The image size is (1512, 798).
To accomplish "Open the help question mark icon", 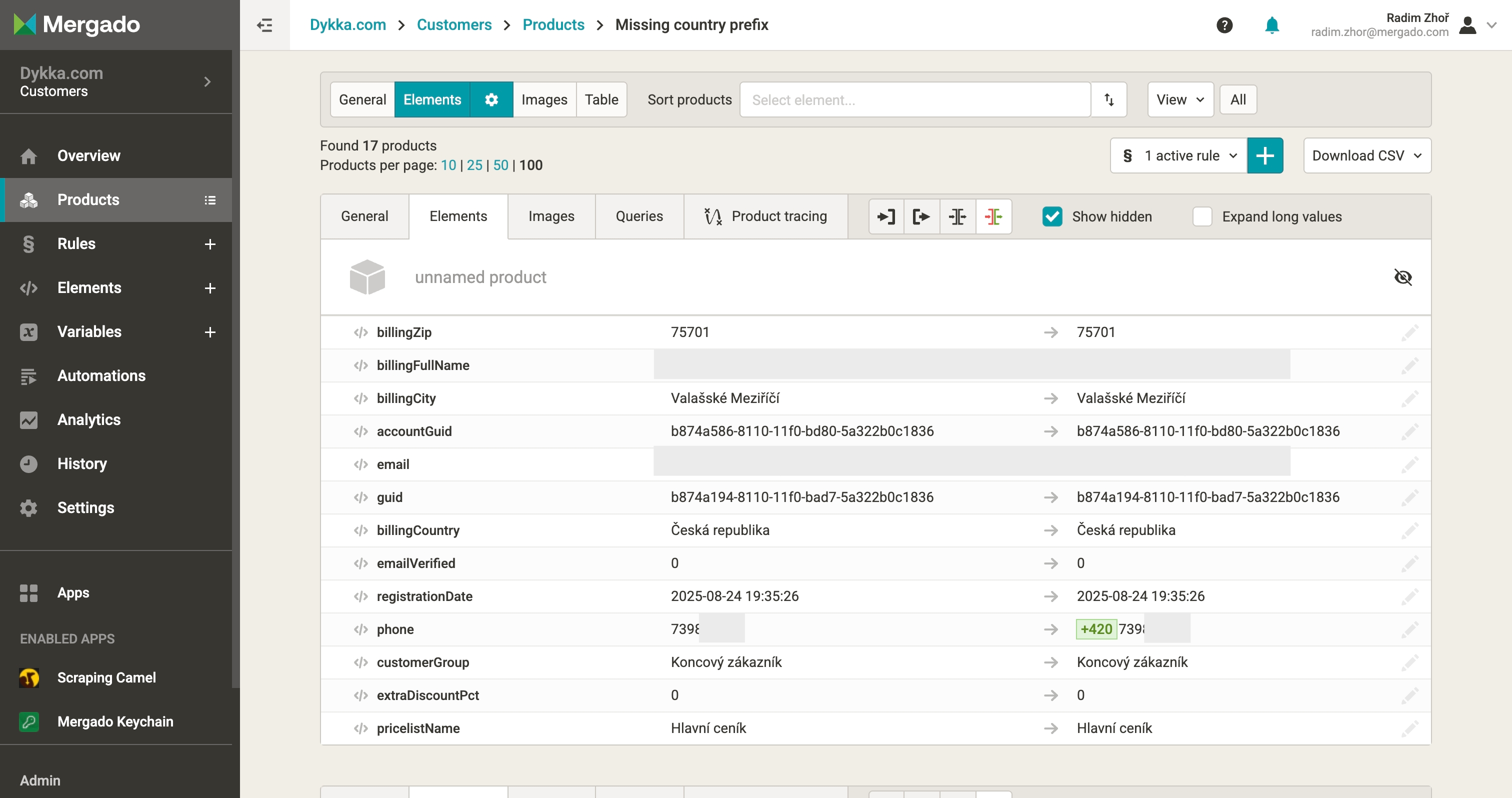I will 1224,25.
